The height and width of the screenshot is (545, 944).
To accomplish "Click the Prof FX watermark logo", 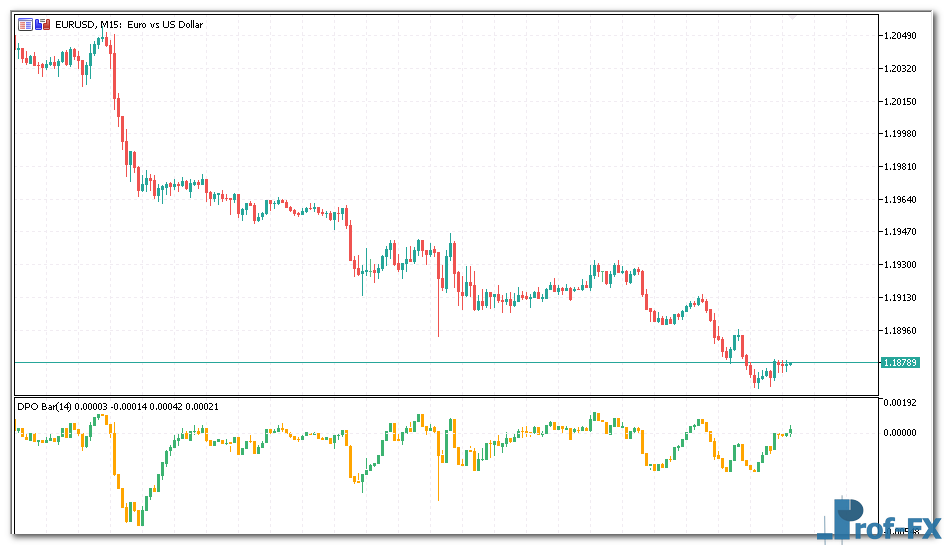I will (x=882, y=523).
